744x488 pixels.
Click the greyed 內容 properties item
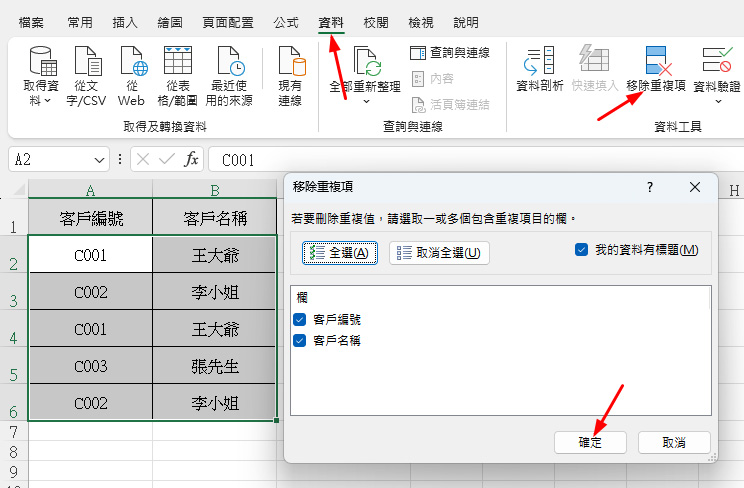tap(432, 78)
